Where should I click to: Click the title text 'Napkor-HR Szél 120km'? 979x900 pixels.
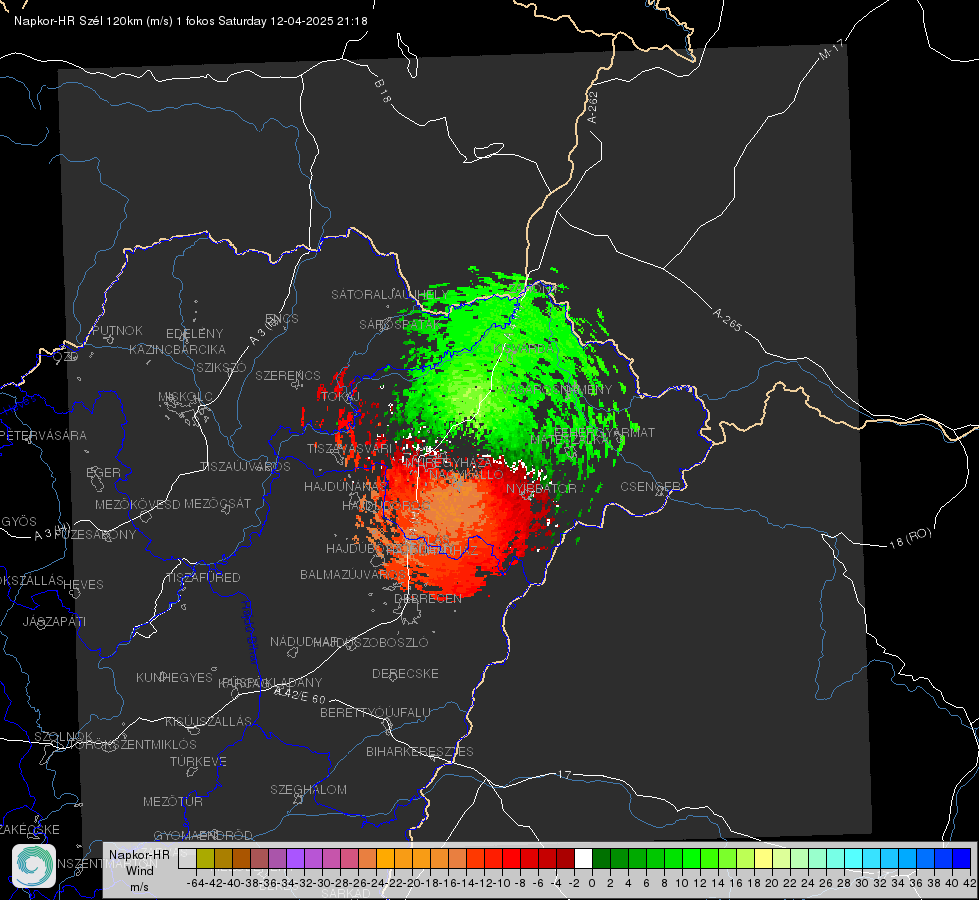click(79, 21)
